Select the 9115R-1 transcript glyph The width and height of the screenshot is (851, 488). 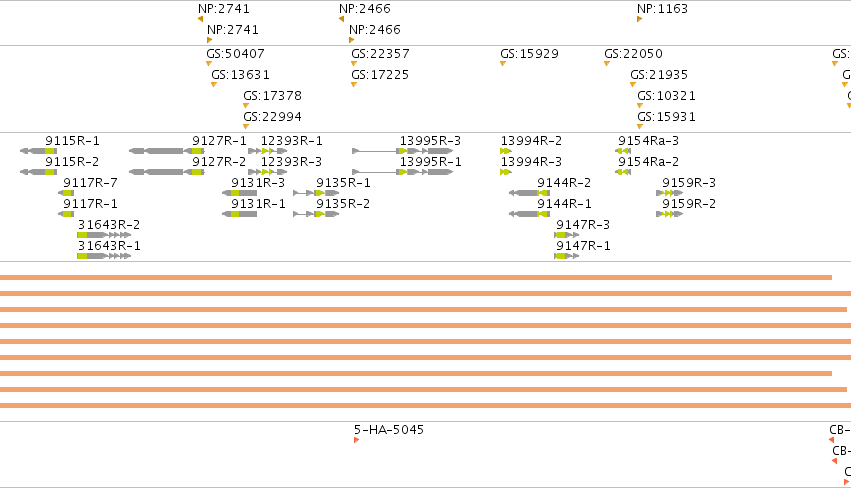click(38, 151)
